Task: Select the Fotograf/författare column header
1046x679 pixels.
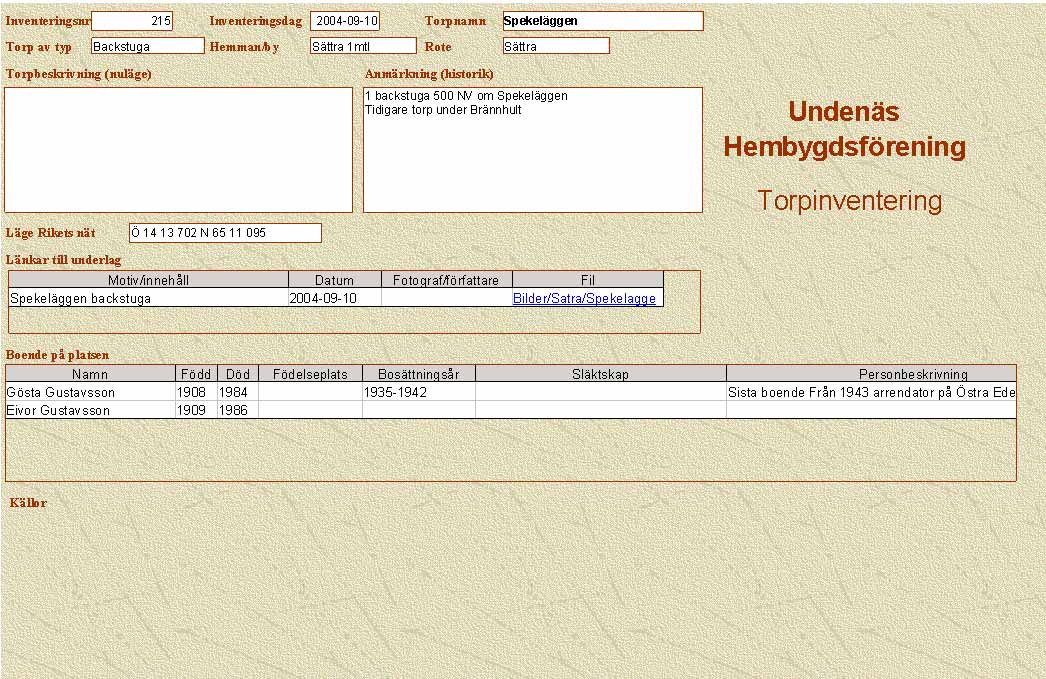Action: pyautogui.click(x=446, y=280)
